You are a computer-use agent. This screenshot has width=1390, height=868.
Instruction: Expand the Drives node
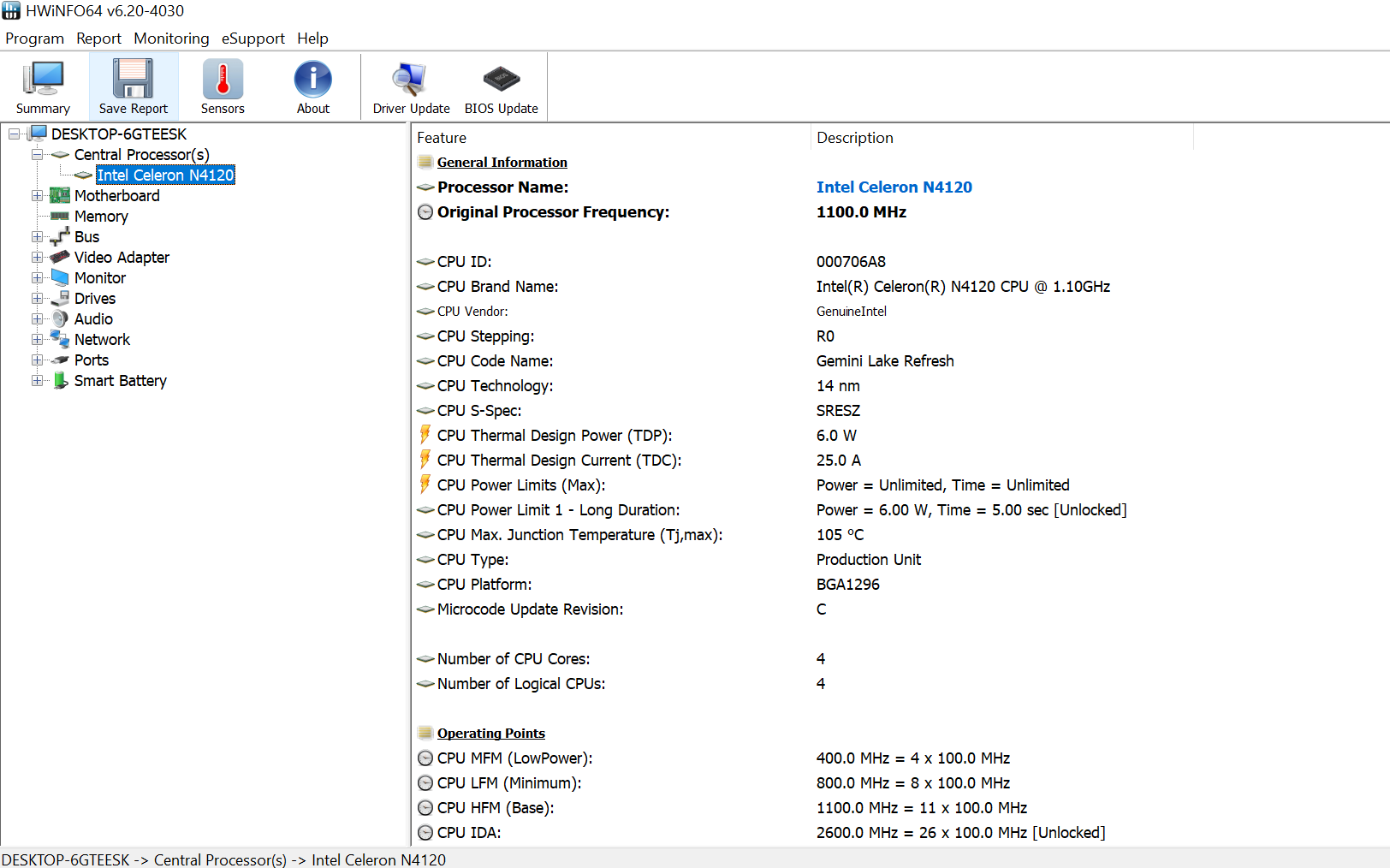37,298
